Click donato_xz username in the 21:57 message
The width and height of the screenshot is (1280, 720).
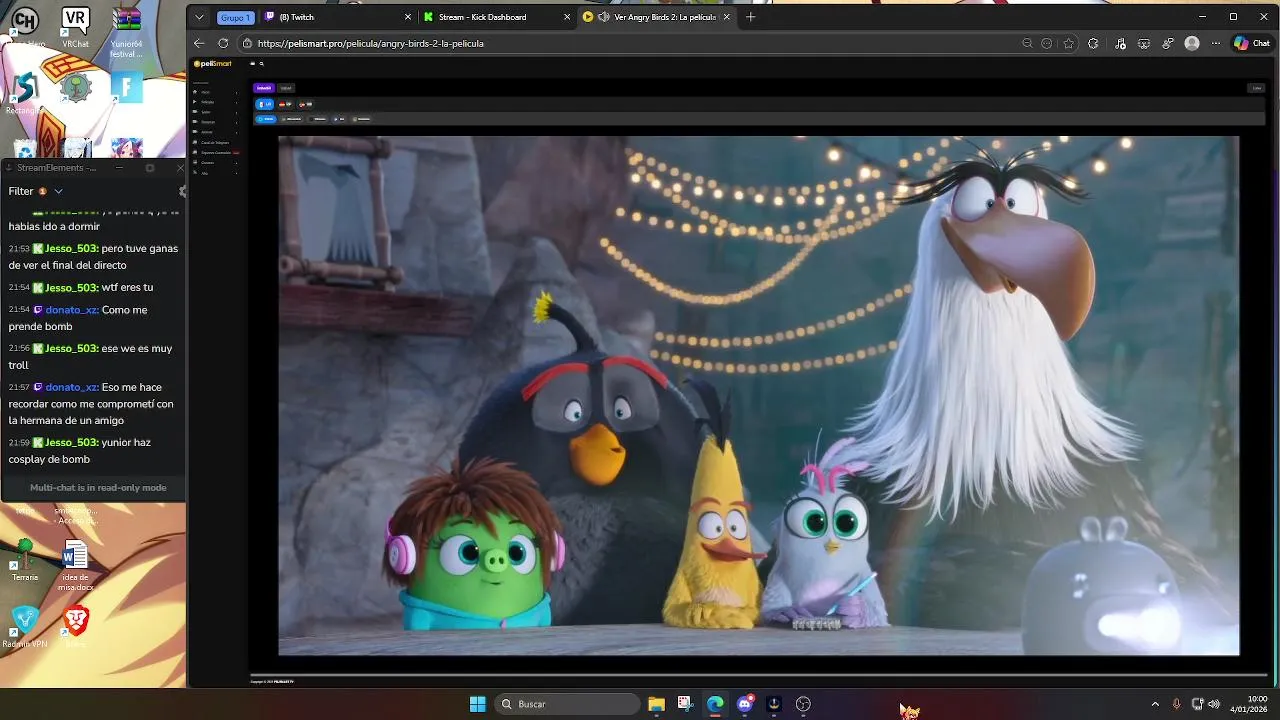(71, 387)
